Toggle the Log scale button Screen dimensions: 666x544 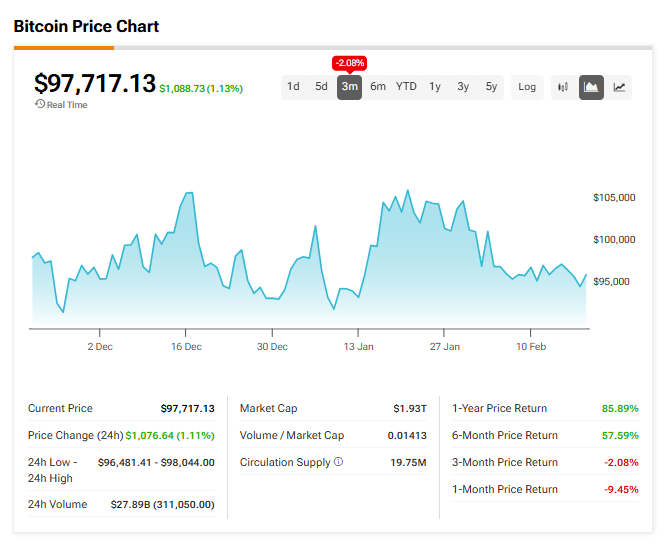[x=527, y=87]
